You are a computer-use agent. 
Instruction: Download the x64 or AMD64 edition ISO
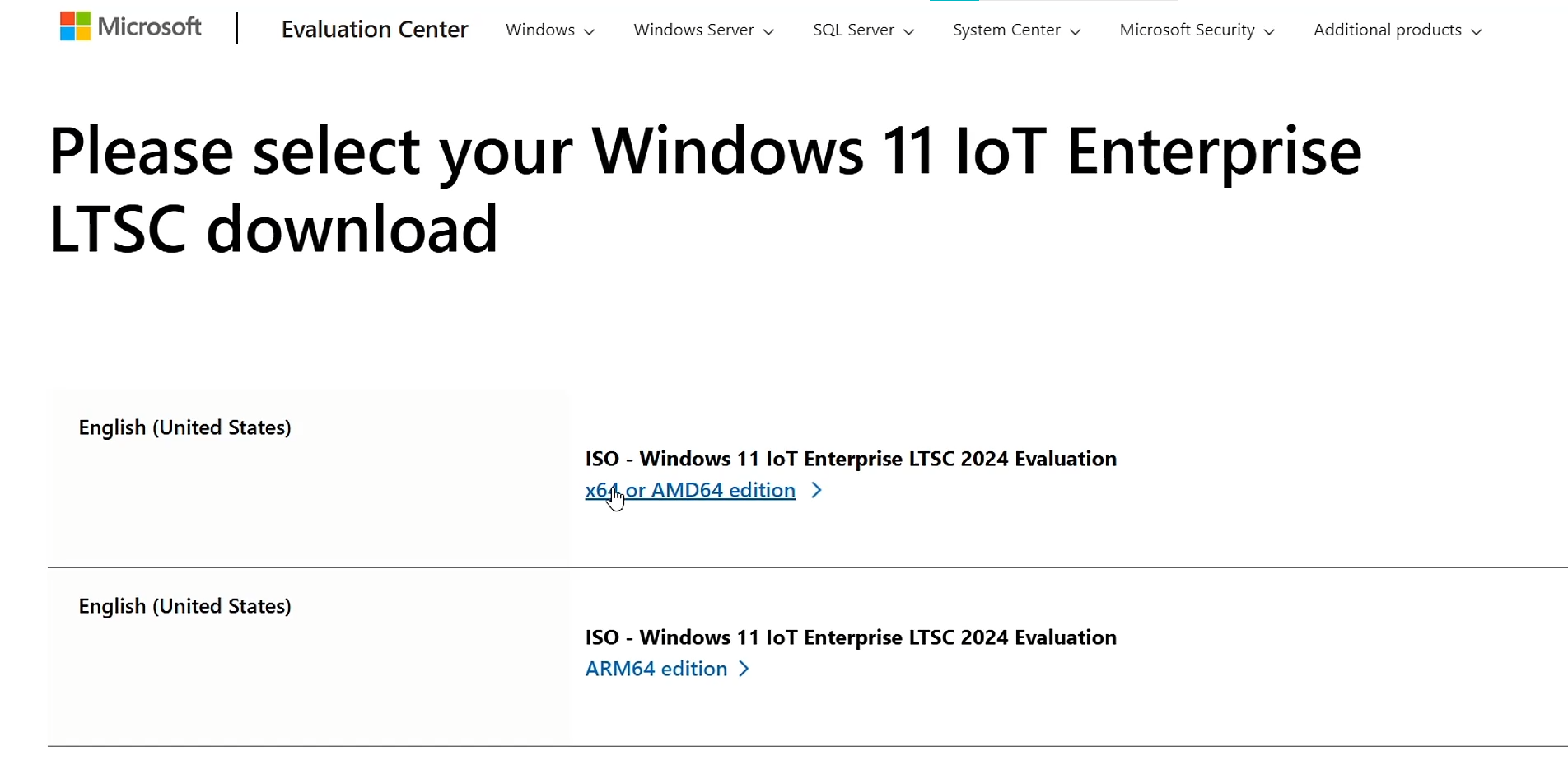pos(689,490)
